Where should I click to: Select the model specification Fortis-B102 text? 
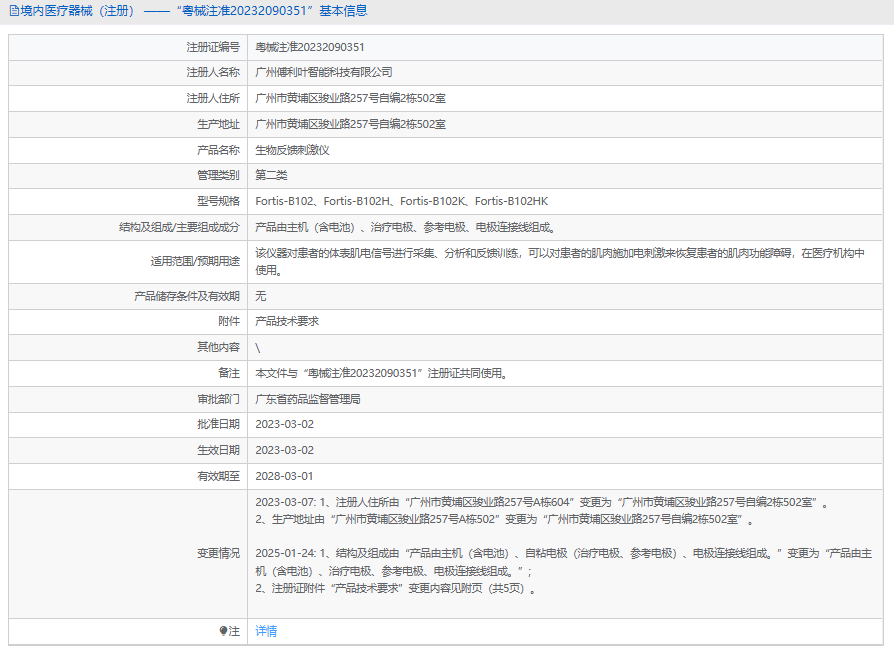pos(285,201)
